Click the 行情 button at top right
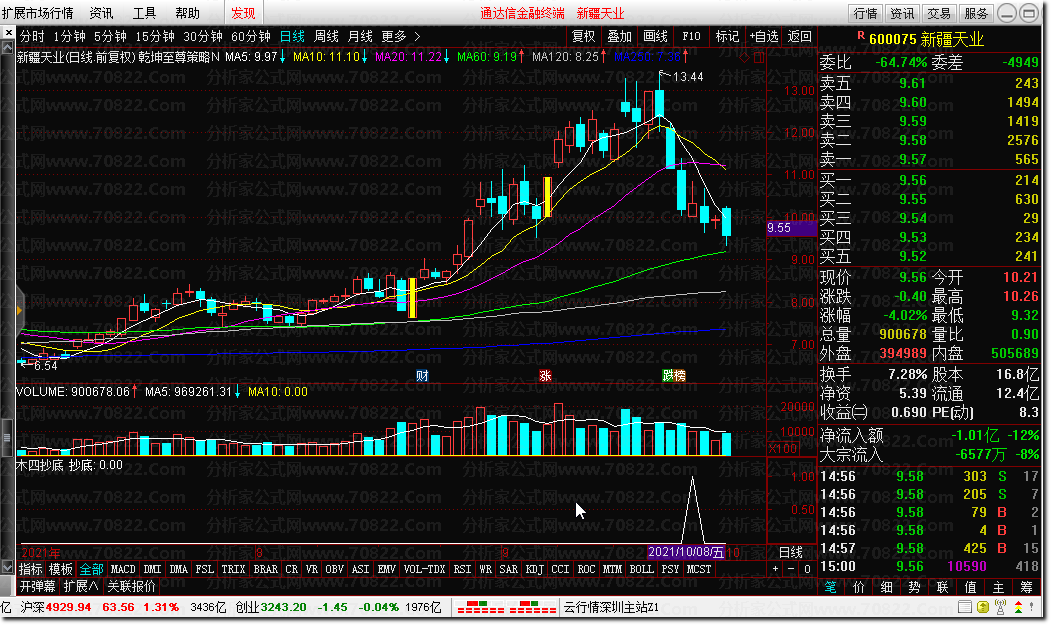 (865, 13)
